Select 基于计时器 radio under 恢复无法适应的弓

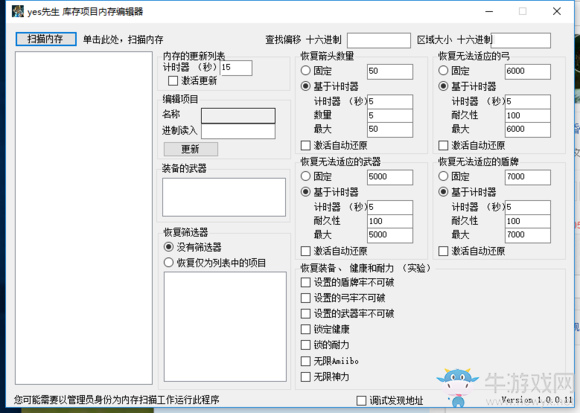tap(443, 86)
